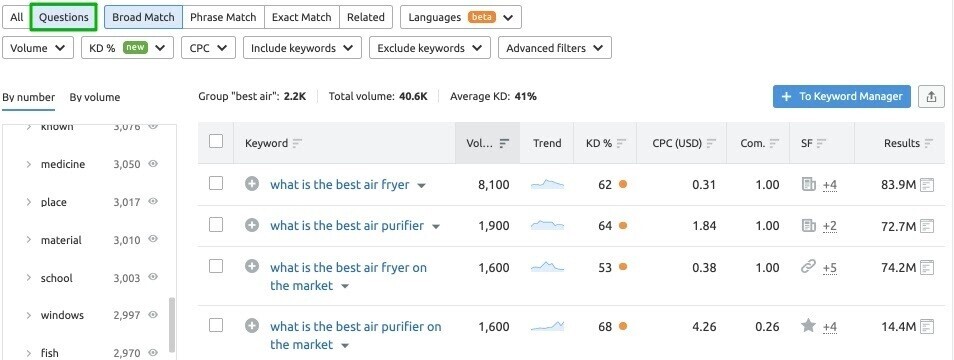This screenshot has width=954, height=360.
Task: Check 'best air fryer on the market' row
Action: [x=216, y=266]
